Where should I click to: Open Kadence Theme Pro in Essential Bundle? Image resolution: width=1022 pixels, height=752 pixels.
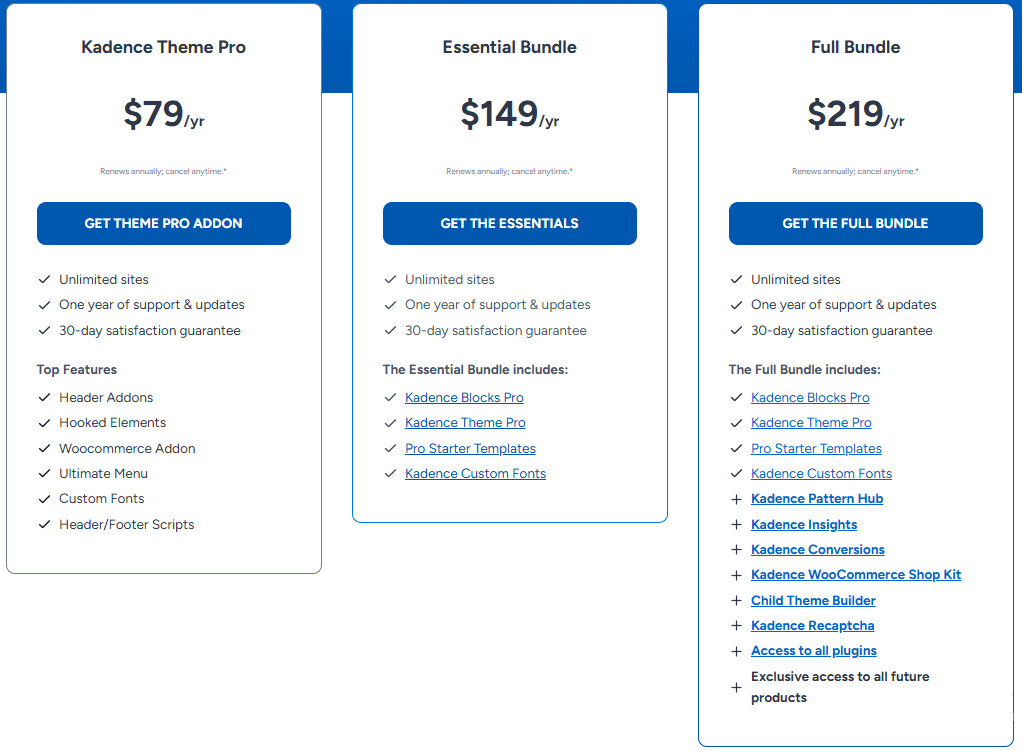465,422
